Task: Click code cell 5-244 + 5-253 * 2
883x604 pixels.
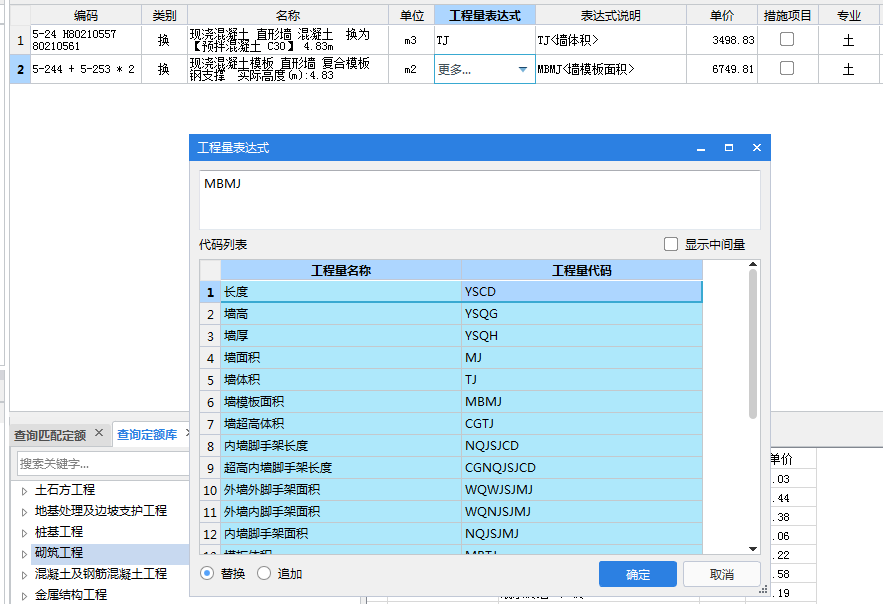Action: (x=86, y=69)
